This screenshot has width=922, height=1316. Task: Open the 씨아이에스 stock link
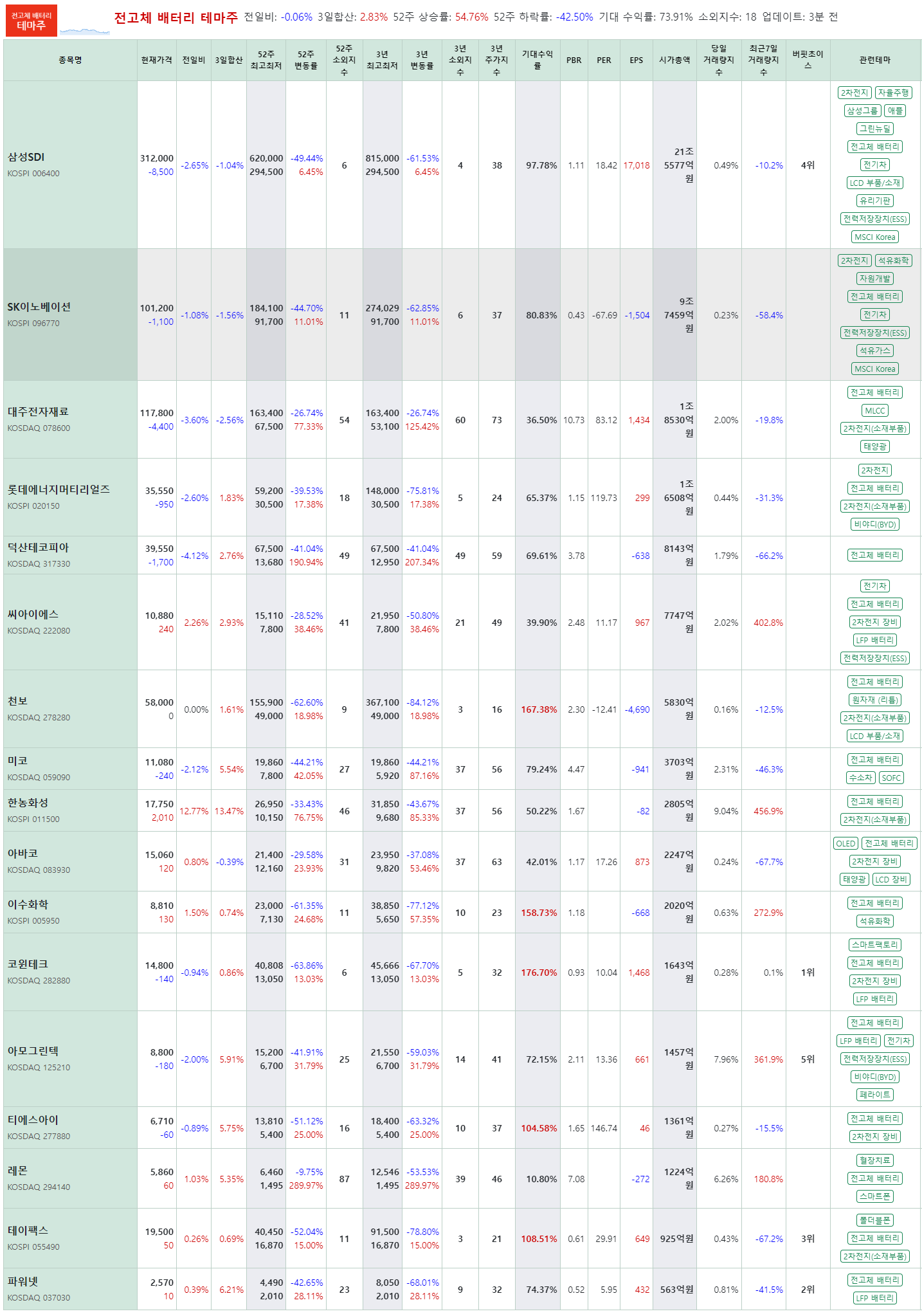[x=33, y=614]
